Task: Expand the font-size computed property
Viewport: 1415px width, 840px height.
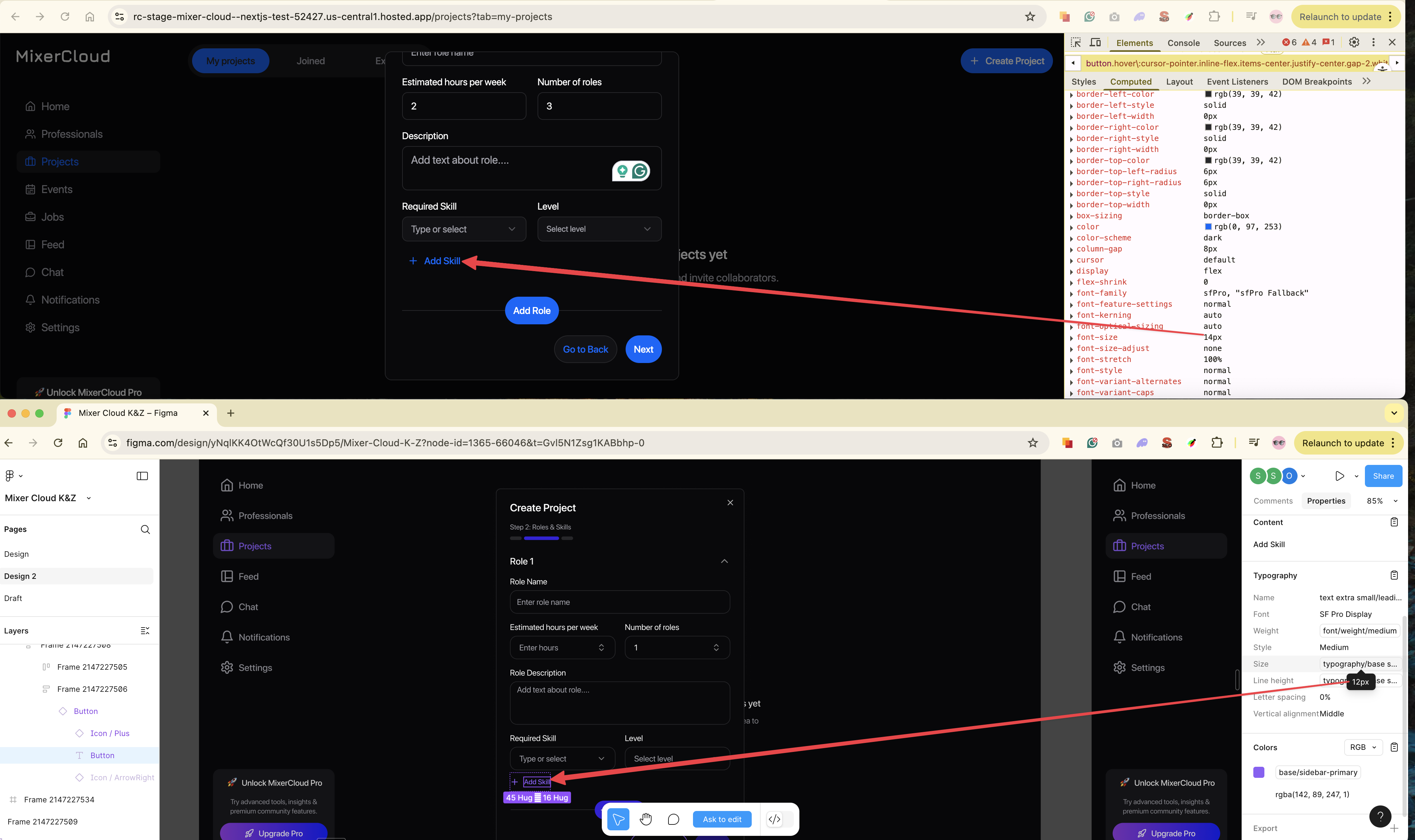Action: 1071,338
